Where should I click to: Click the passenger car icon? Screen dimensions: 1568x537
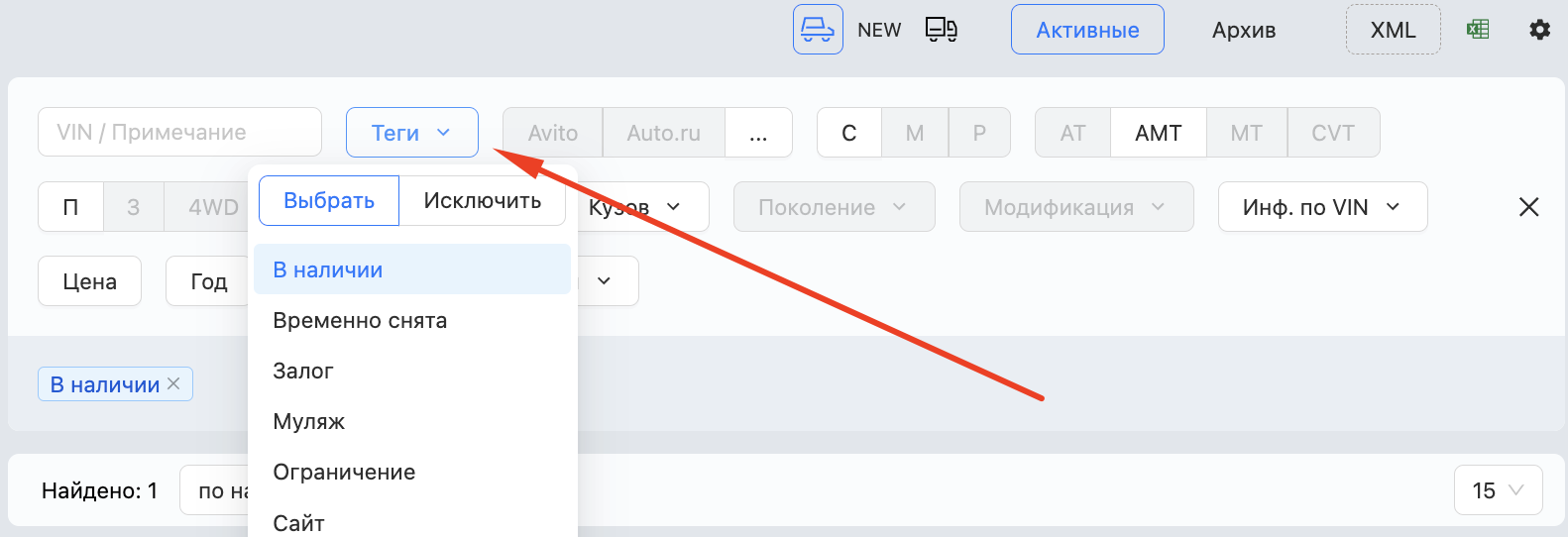pos(818,30)
